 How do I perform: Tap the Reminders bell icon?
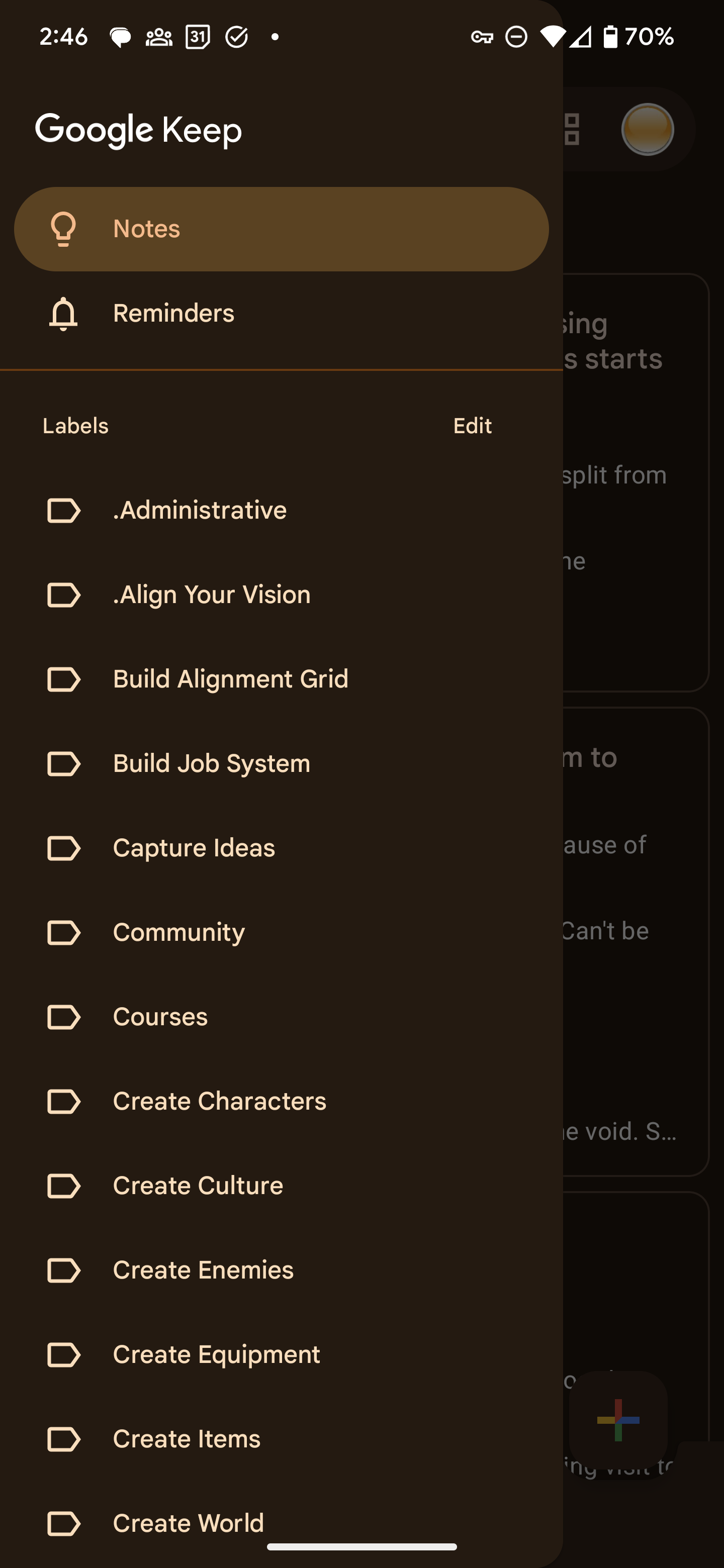click(63, 314)
